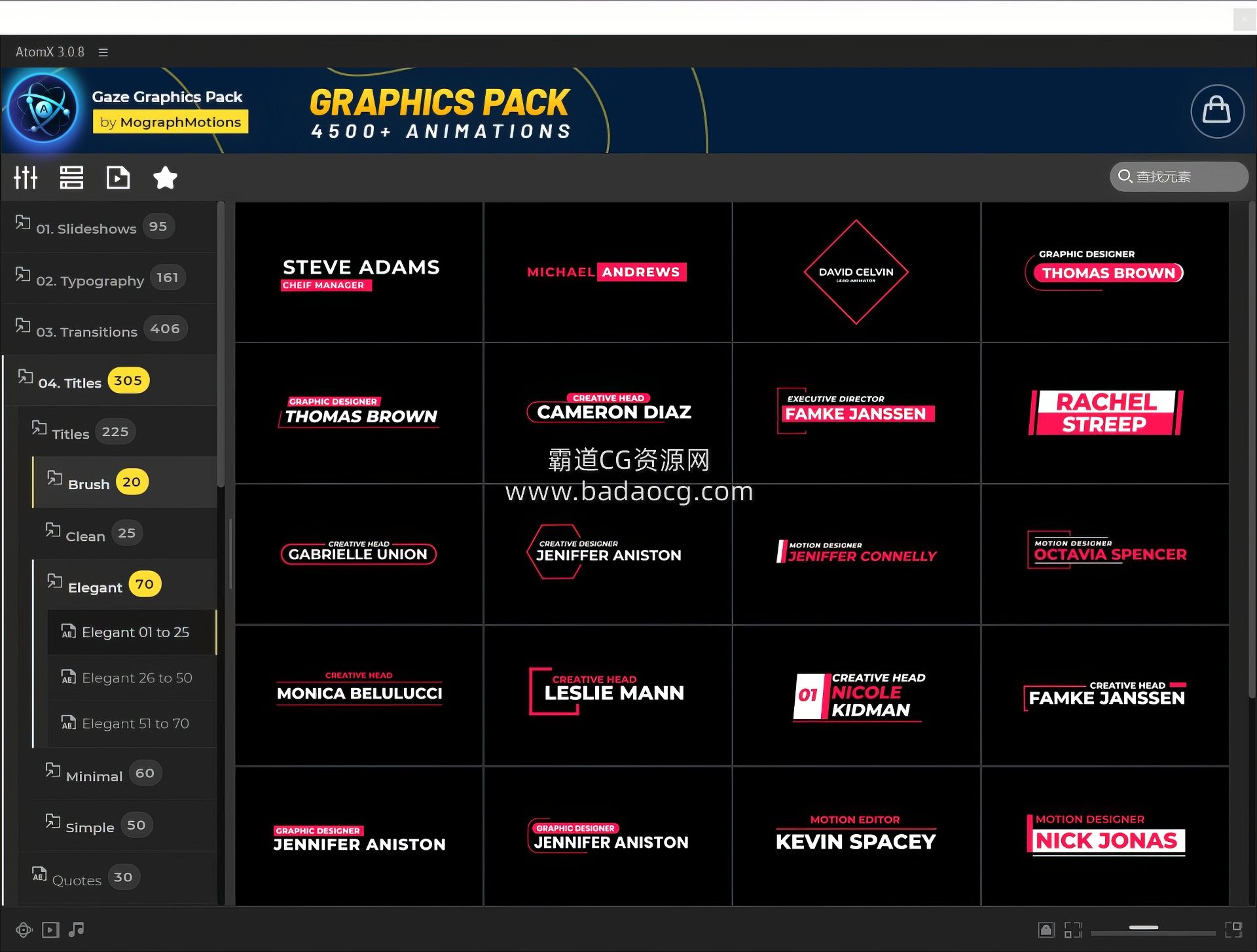Select the Steve Adams title preset
The image size is (1257, 952).
click(x=359, y=272)
